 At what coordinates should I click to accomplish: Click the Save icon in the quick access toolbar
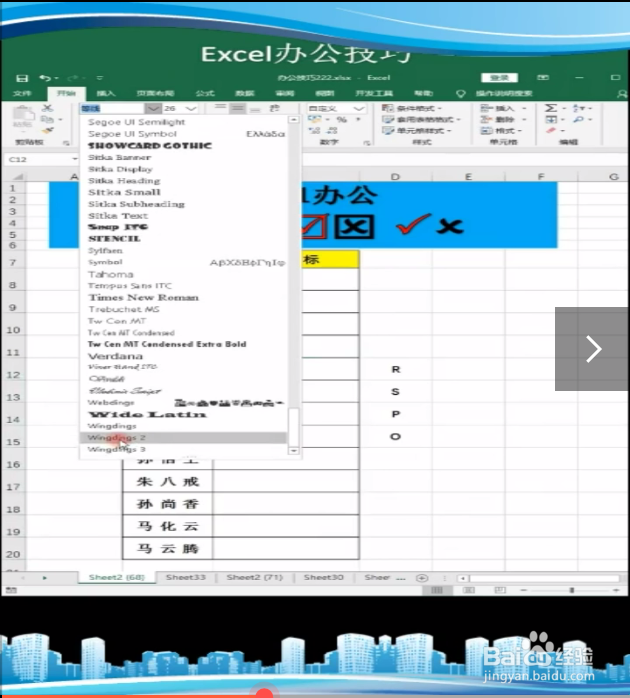(22, 78)
